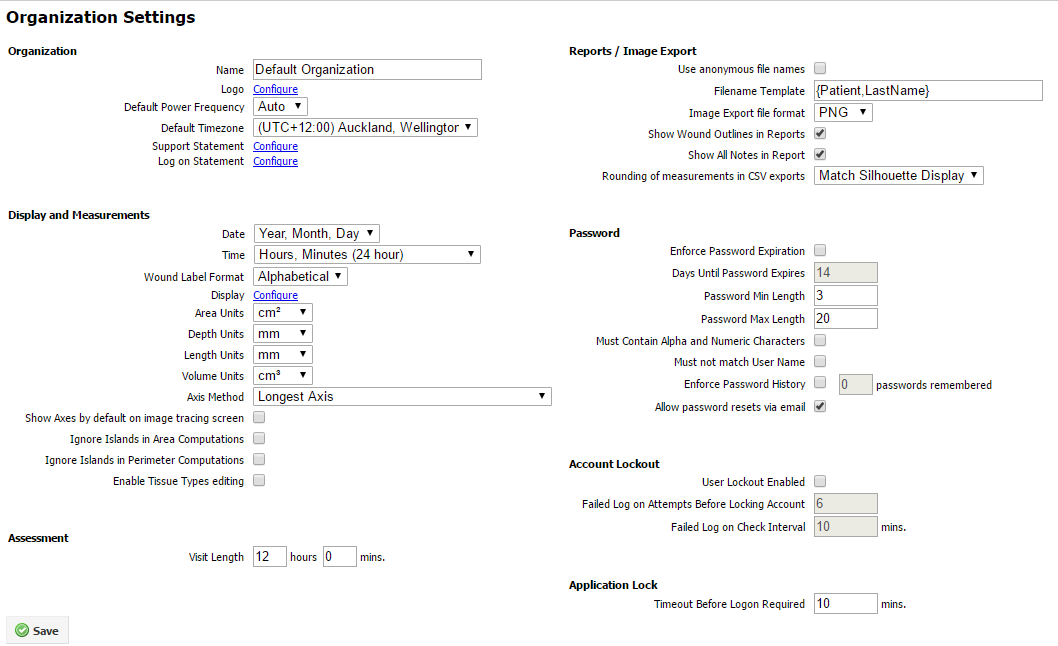Open the Wound Label Format dropdown
The image size is (1058, 646).
click(300, 277)
